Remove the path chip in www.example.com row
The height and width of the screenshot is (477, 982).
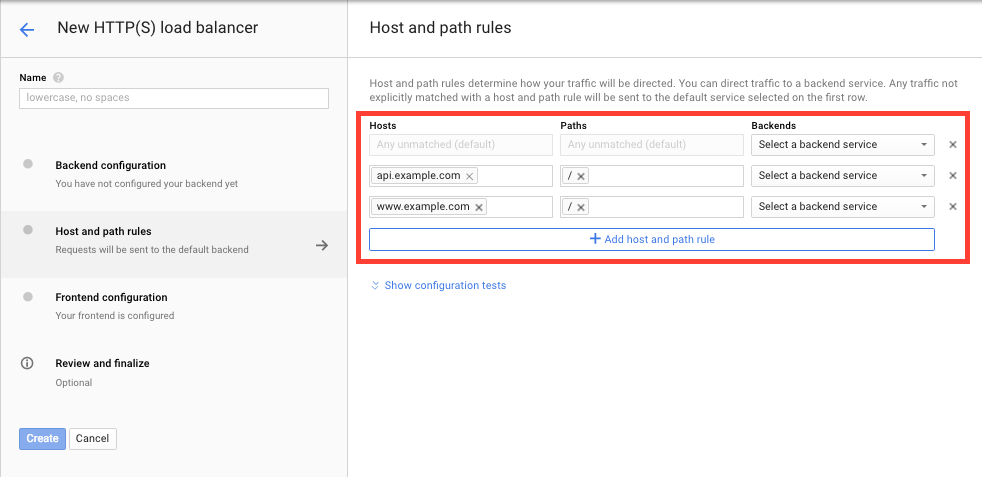581,207
